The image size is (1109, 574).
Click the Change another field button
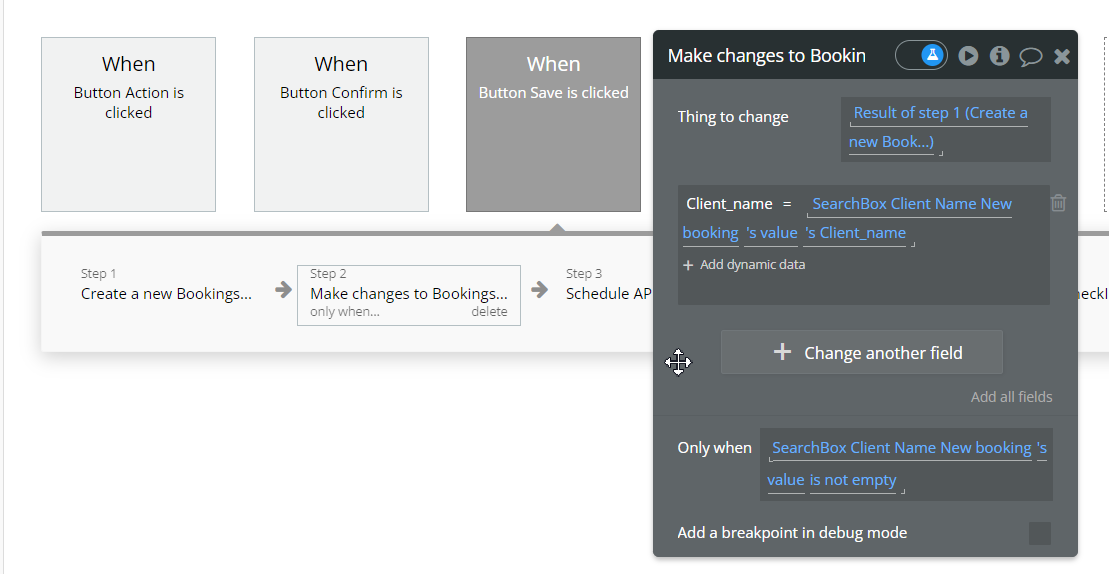pos(861,352)
